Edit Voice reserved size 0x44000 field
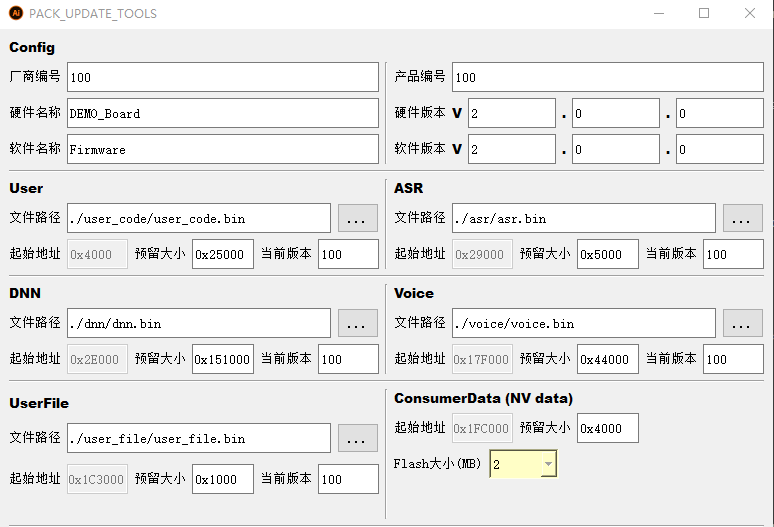The height and width of the screenshot is (527, 774). 607,359
